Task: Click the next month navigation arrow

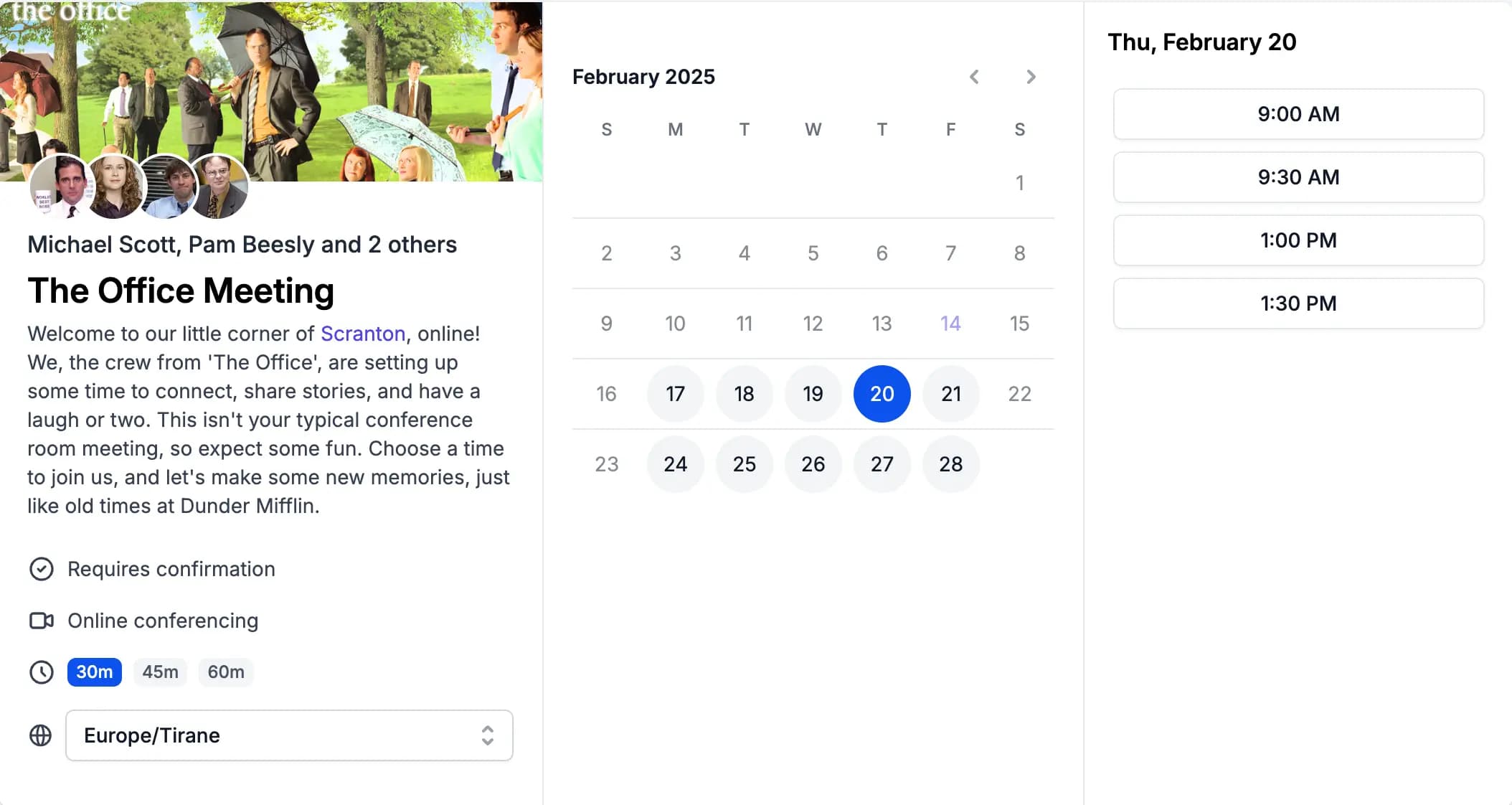Action: pyautogui.click(x=1030, y=77)
